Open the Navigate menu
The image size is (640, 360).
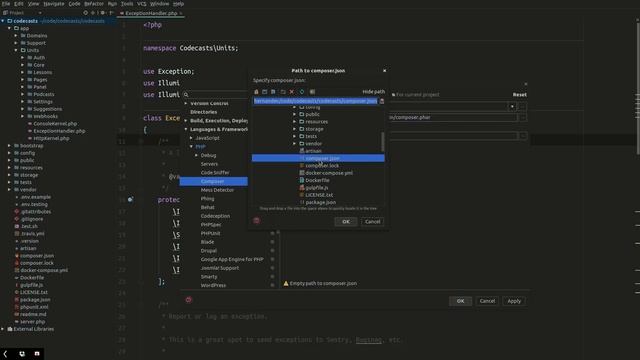click(54, 4)
